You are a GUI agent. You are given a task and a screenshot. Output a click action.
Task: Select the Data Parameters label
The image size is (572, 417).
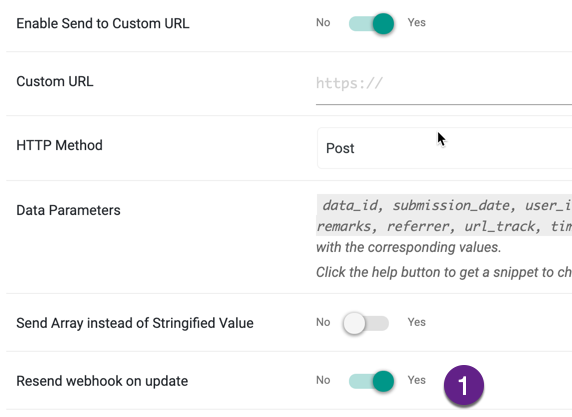pos(68,211)
